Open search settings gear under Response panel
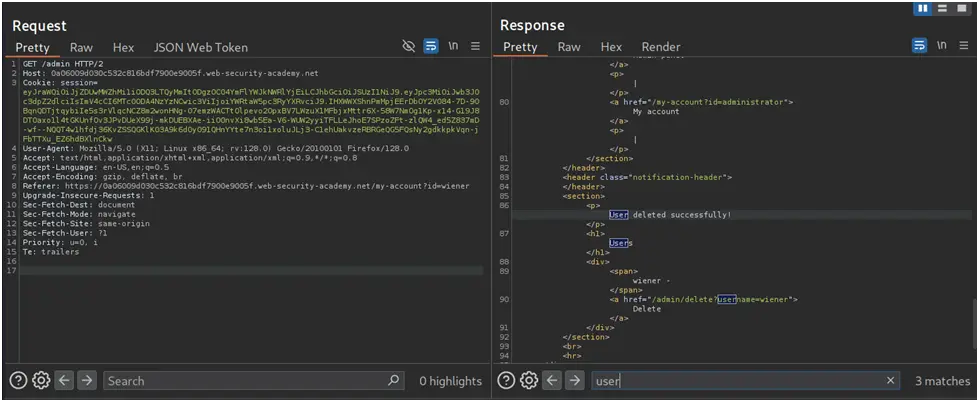Image resolution: width=979 pixels, height=402 pixels. (529, 380)
